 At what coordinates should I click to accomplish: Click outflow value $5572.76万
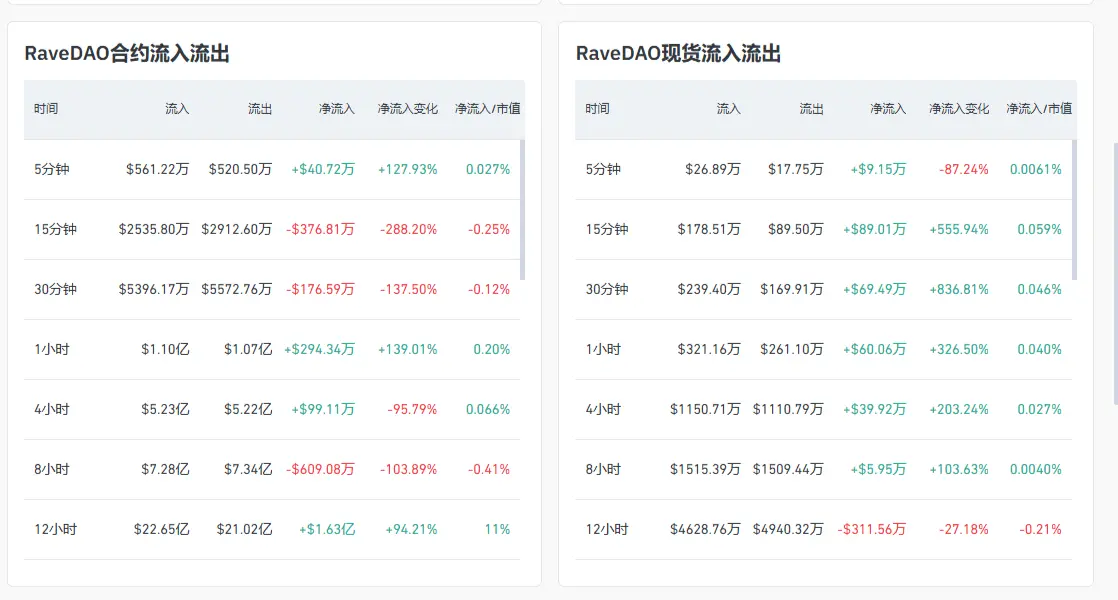pos(237,289)
